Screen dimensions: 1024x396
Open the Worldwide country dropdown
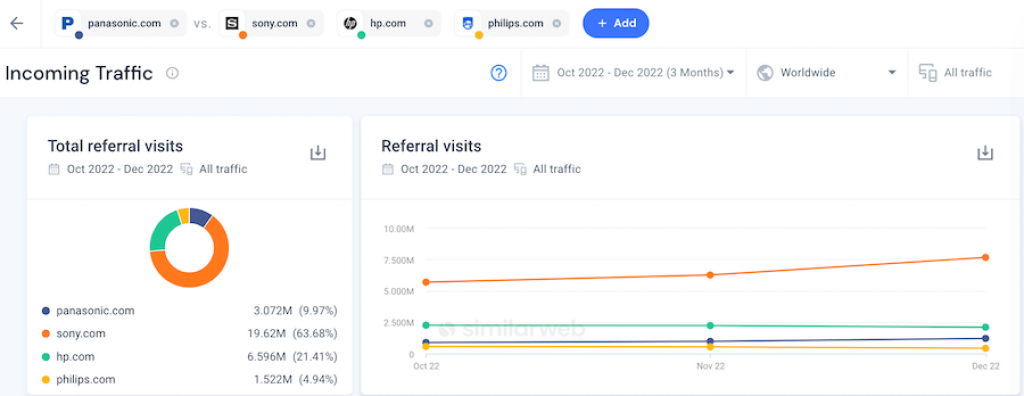(827, 73)
